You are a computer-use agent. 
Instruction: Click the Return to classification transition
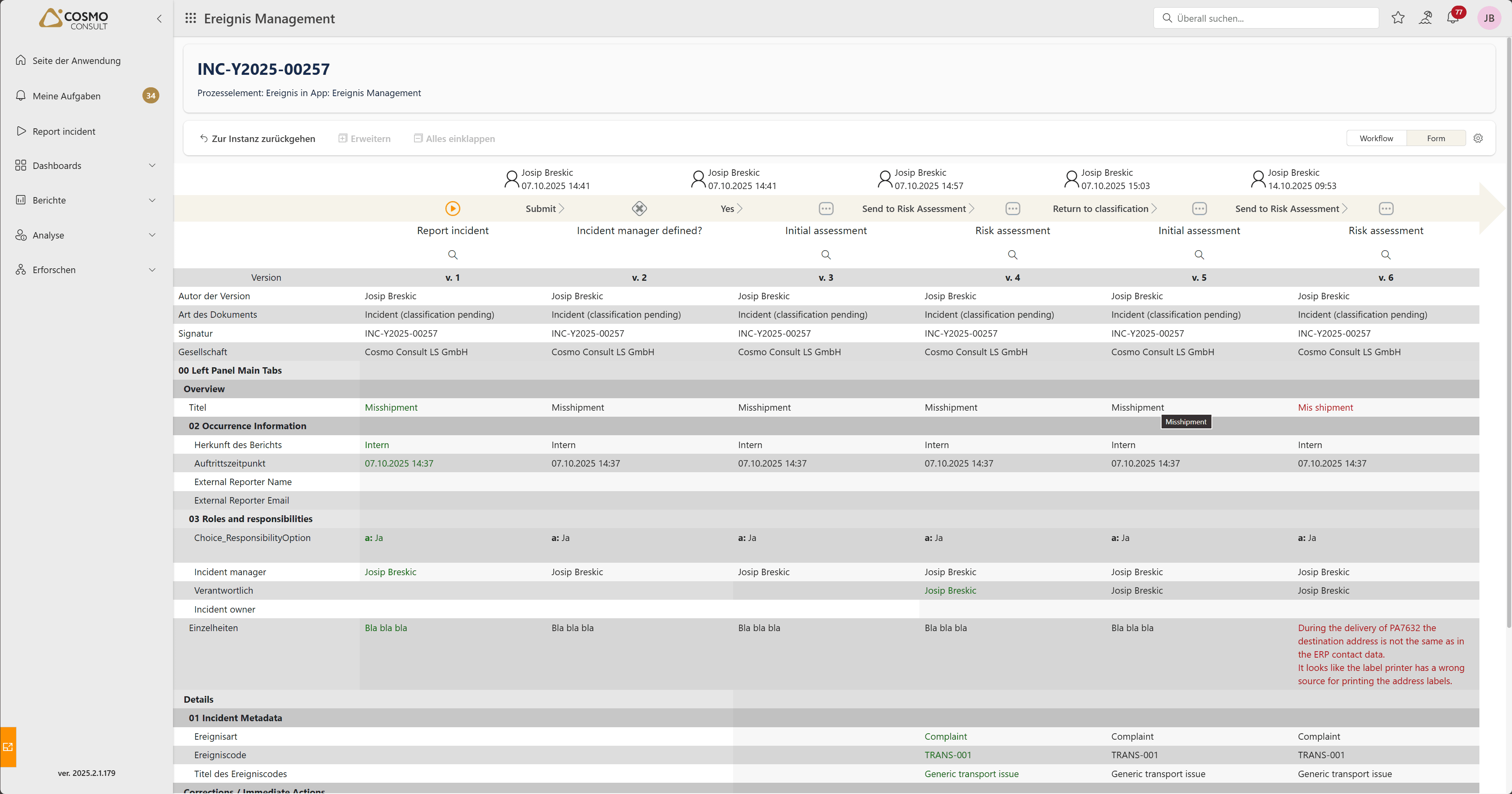tap(1105, 208)
